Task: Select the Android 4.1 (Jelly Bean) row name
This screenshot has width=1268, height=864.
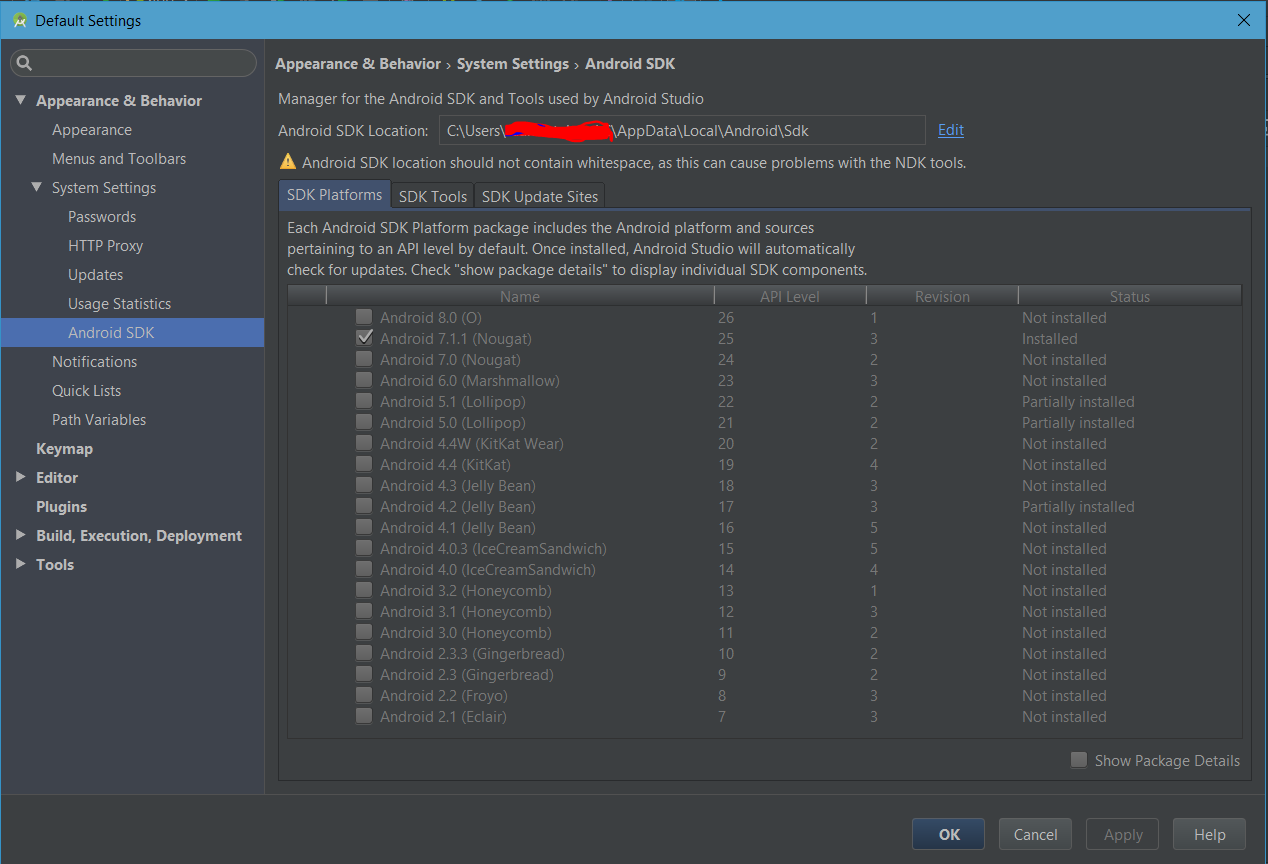Action: point(457,527)
